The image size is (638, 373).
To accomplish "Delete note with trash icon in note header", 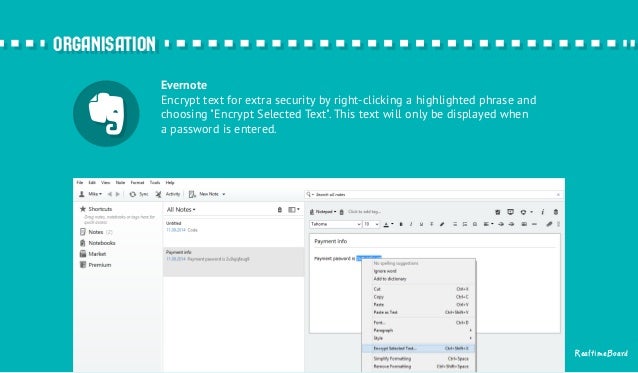I will point(556,212).
